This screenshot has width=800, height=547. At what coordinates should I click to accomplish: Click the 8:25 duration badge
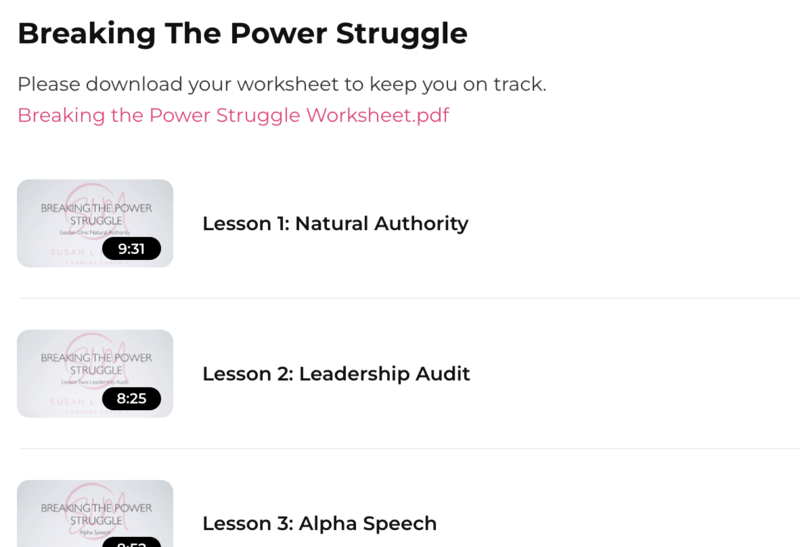click(131, 399)
